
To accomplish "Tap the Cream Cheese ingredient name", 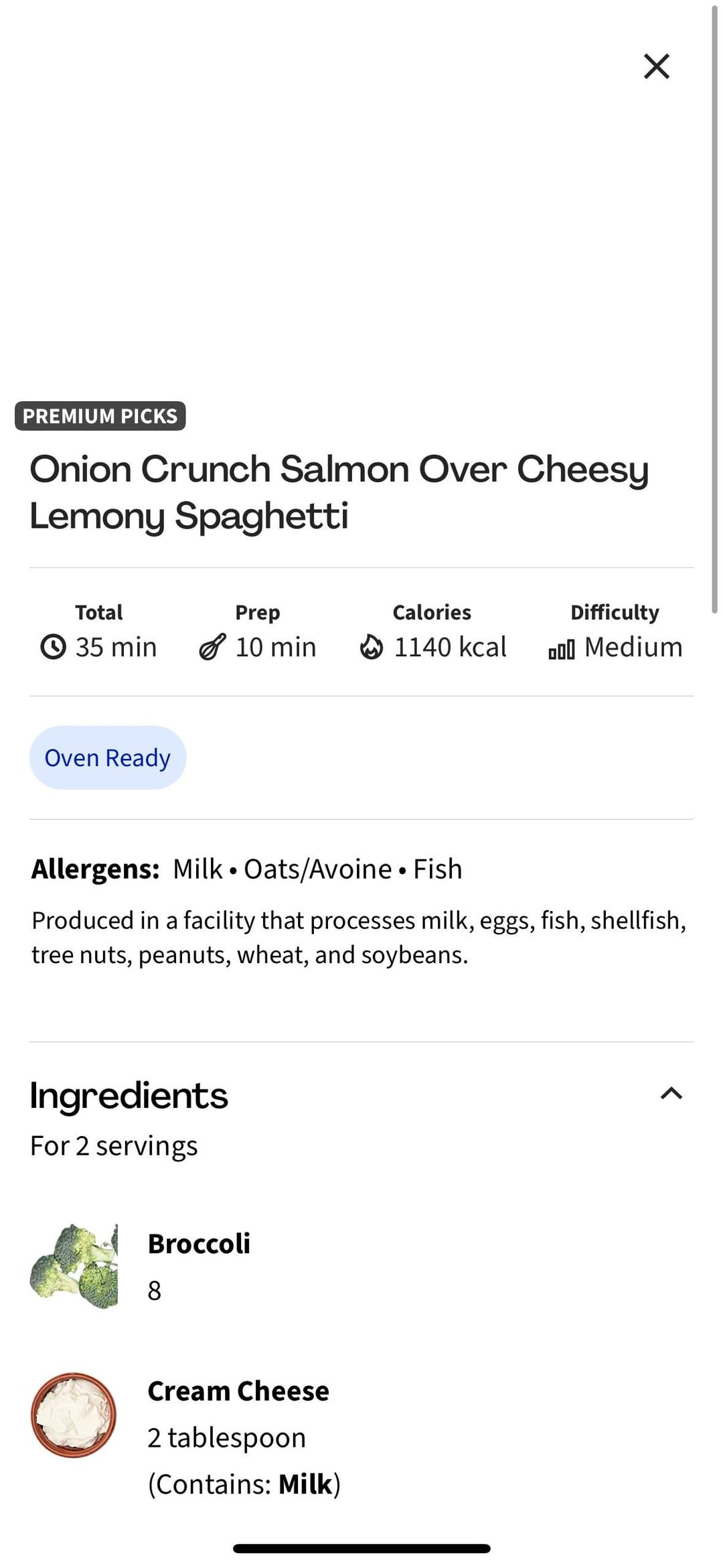I will pyautogui.click(x=238, y=1391).
